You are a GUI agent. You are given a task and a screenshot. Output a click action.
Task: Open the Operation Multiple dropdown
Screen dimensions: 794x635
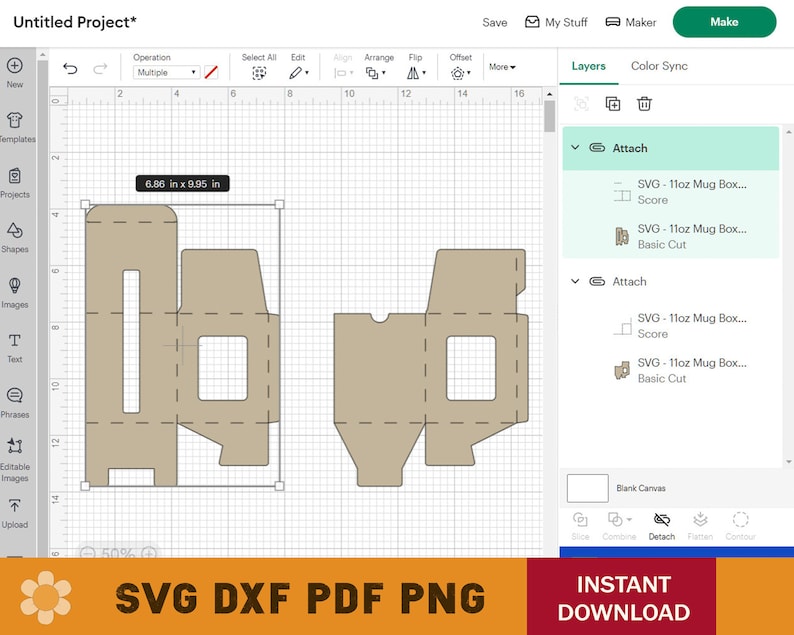[167, 72]
